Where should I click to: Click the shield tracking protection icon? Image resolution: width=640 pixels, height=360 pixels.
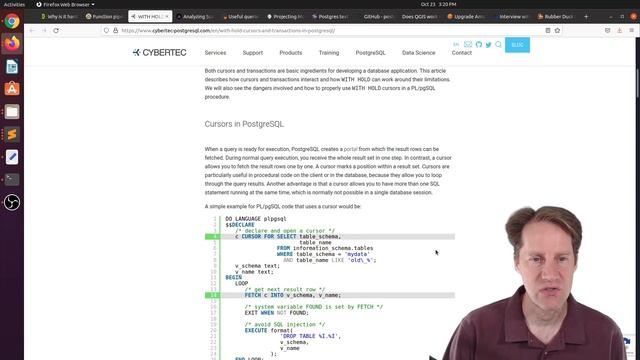(106, 31)
